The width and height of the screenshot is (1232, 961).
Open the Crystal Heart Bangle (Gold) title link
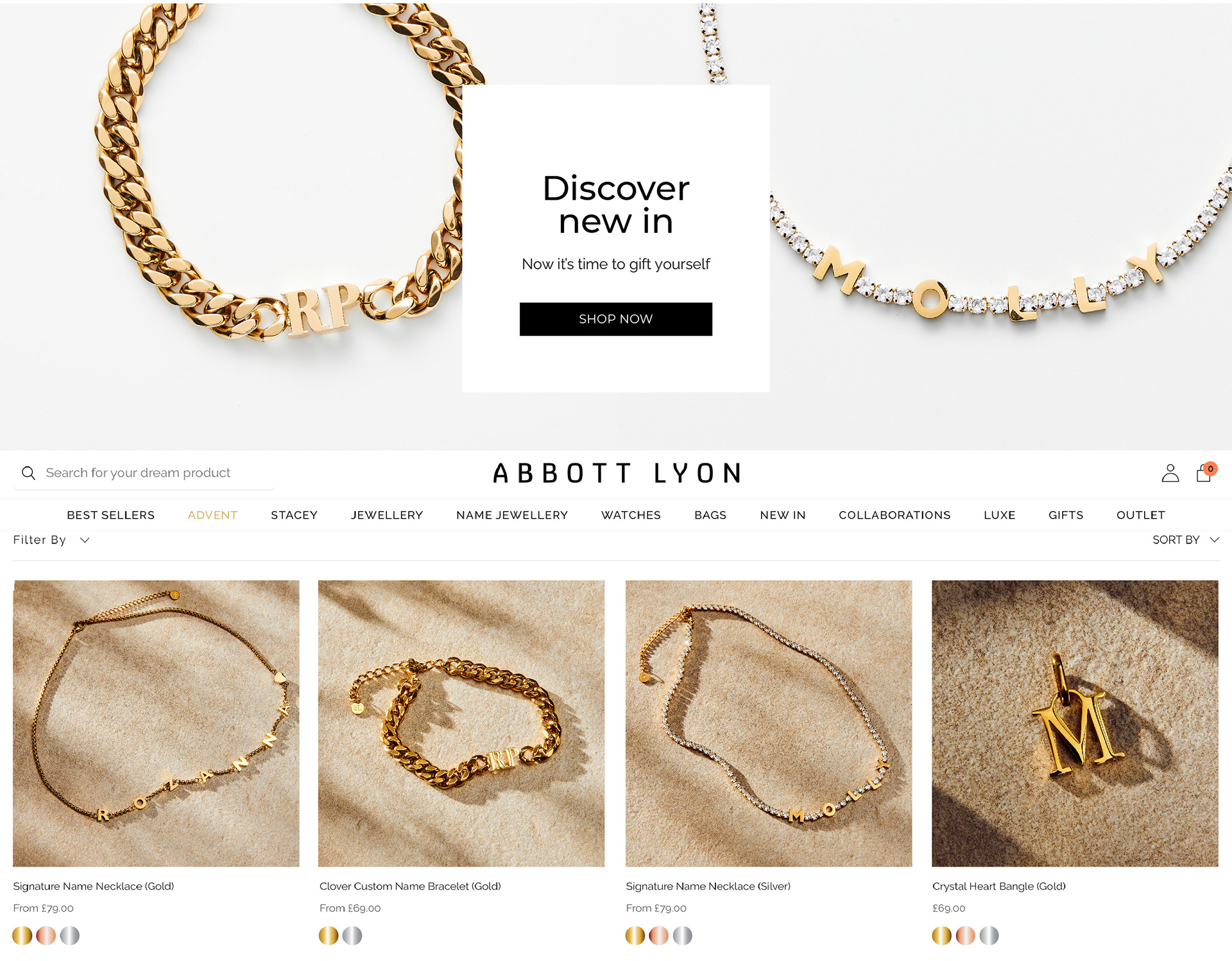pyautogui.click(x=998, y=886)
